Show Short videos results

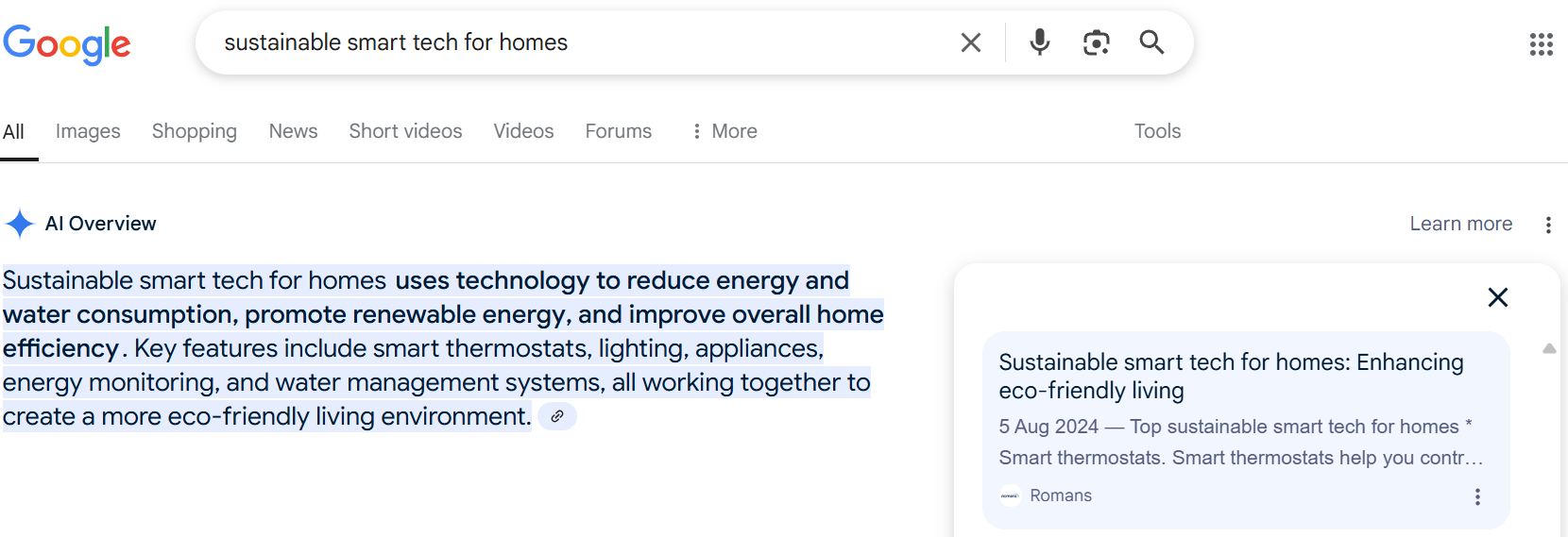pos(405,131)
